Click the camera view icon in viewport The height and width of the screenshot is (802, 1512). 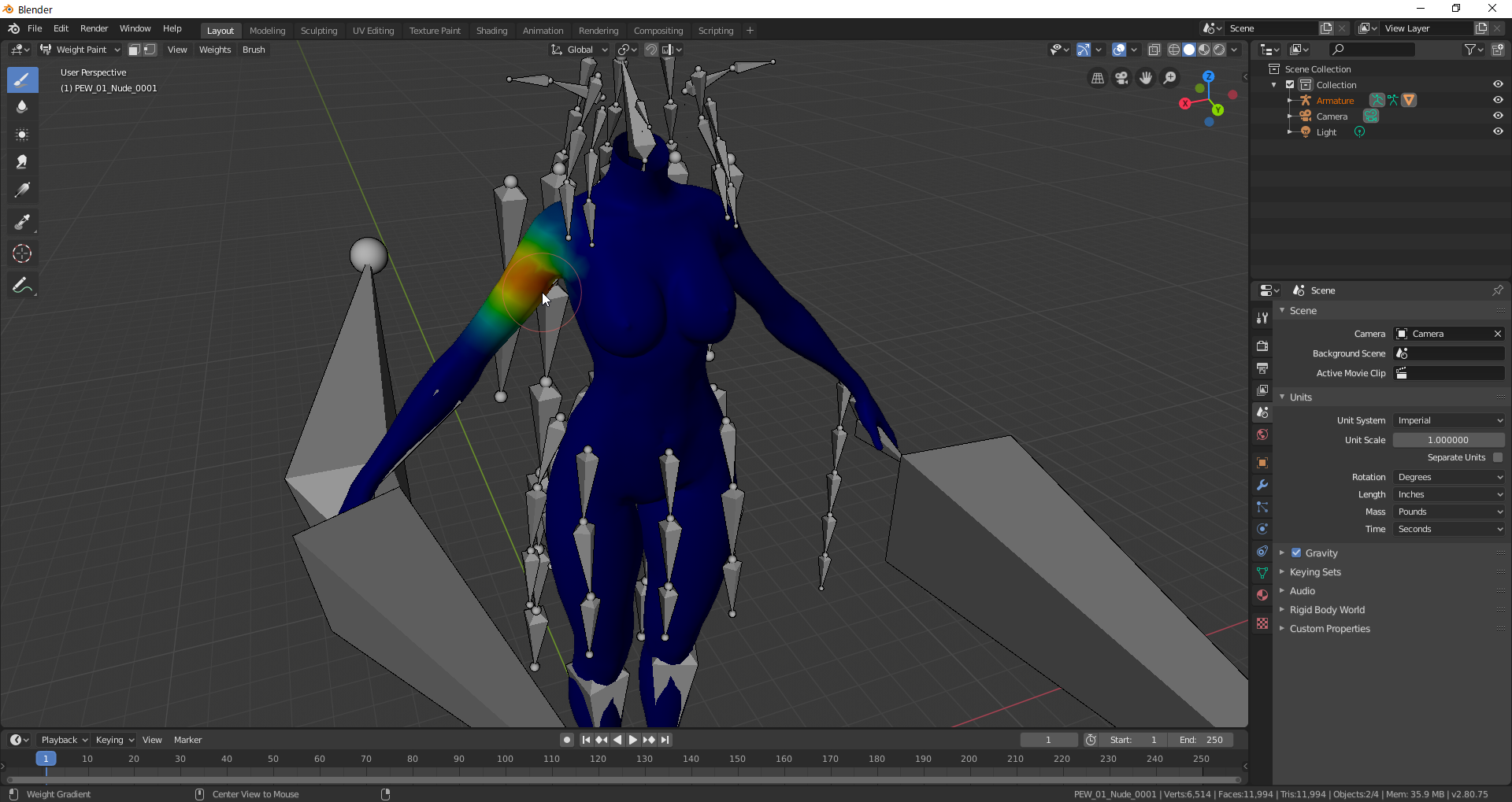(1121, 78)
